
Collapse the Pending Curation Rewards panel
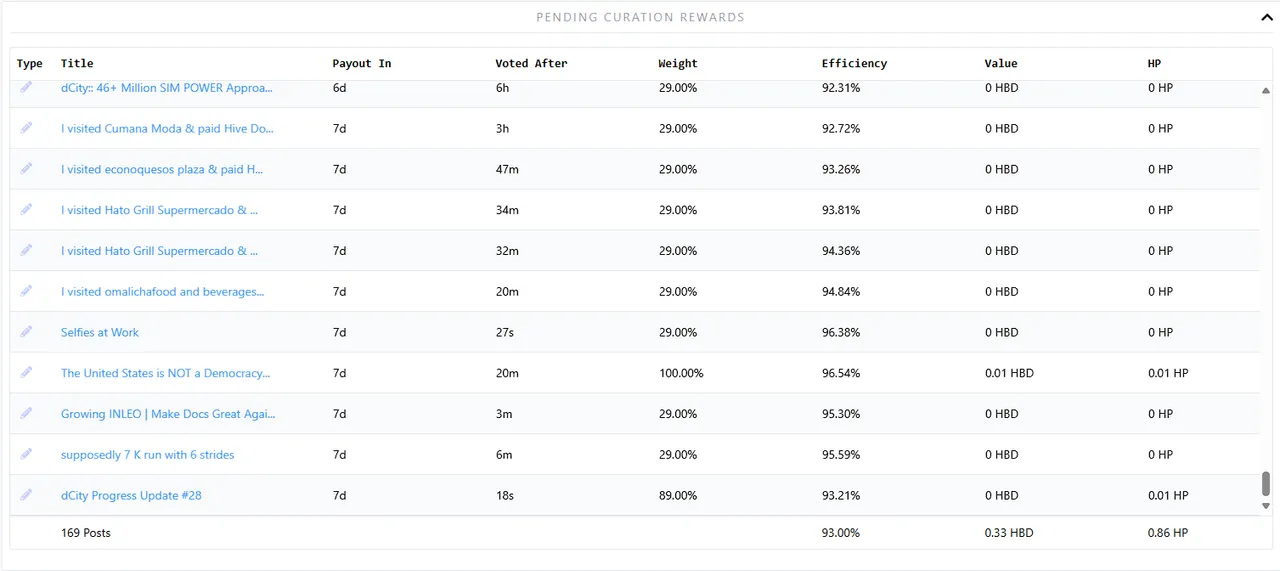[x=1266, y=17]
